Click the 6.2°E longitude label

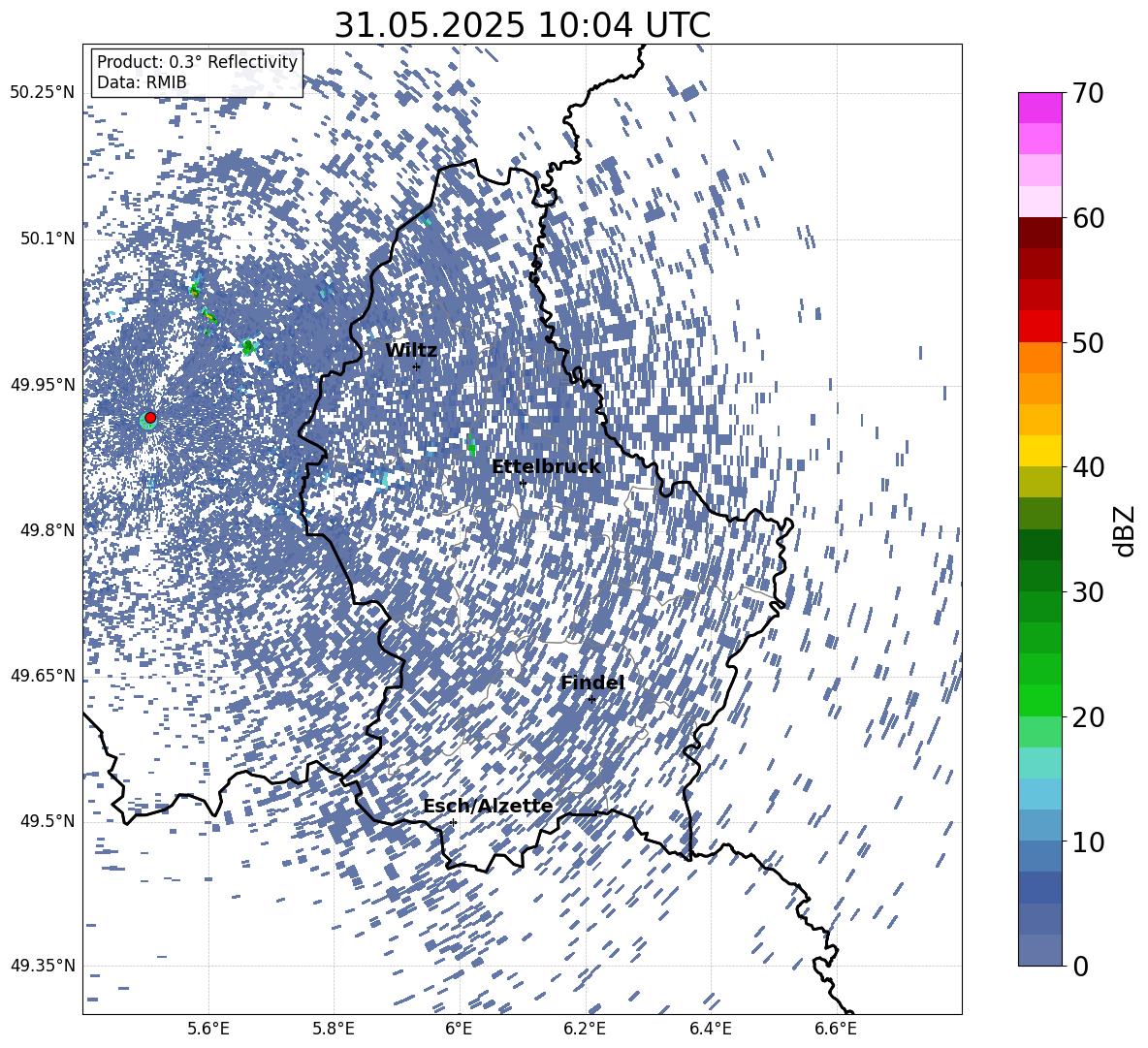tap(585, 1029)
